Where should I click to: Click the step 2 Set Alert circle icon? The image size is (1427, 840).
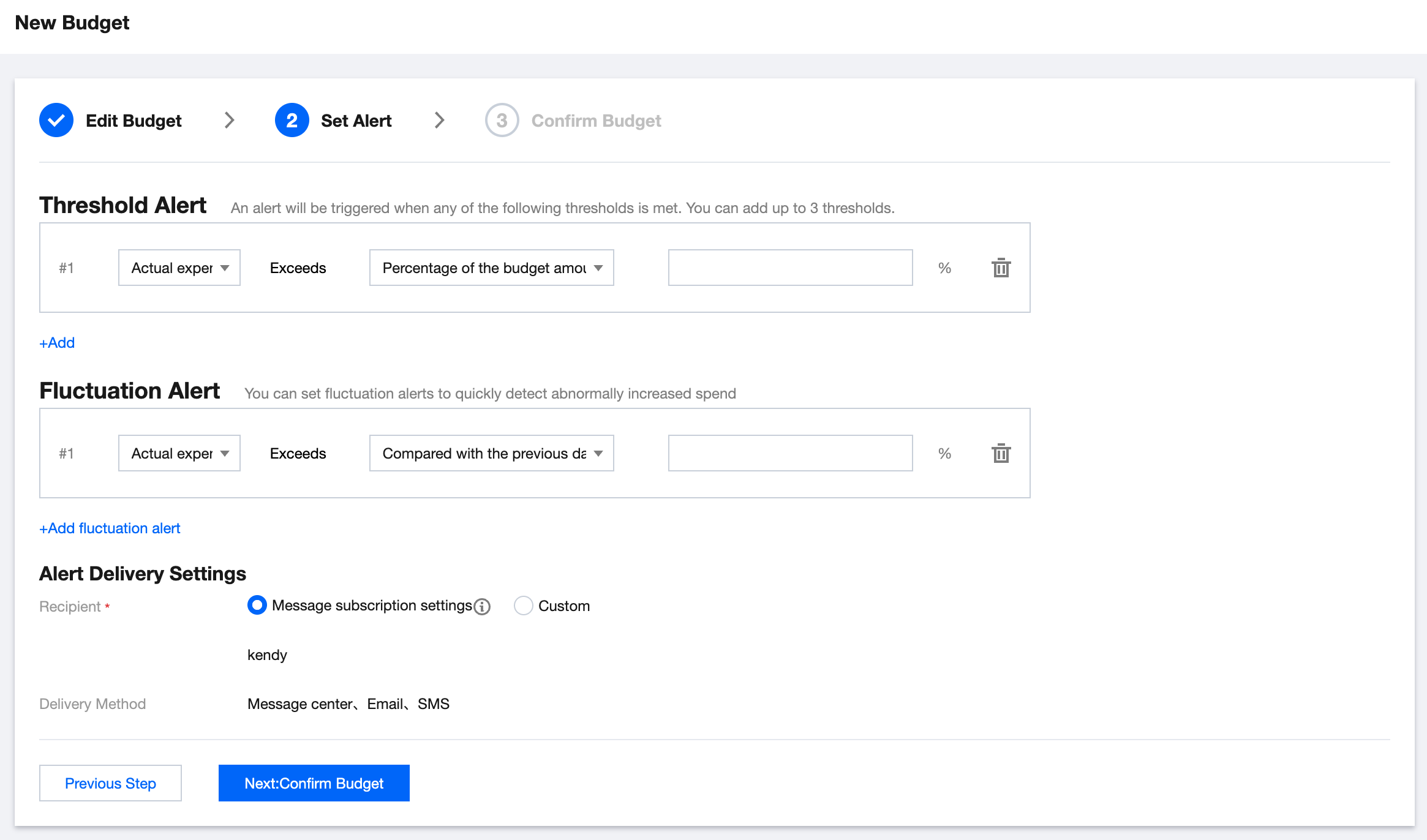coord(292,120)
